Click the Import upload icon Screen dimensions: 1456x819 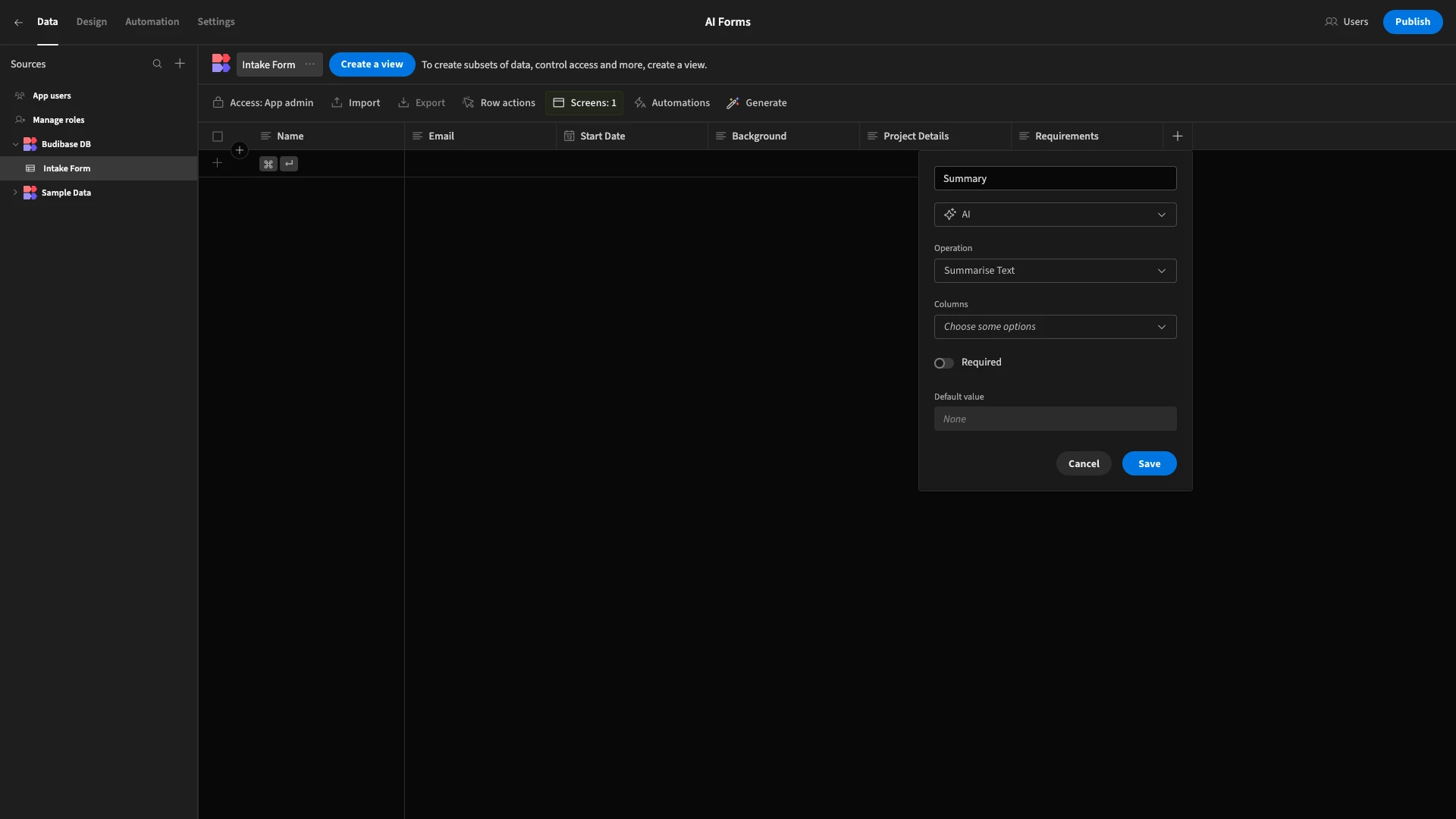tap(337, 102)
